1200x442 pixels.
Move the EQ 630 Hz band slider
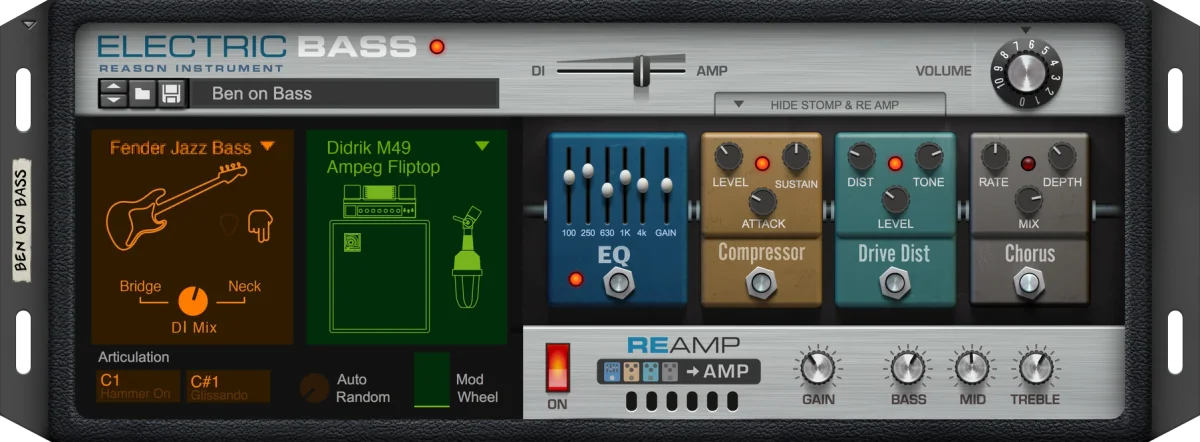point(607,190)
